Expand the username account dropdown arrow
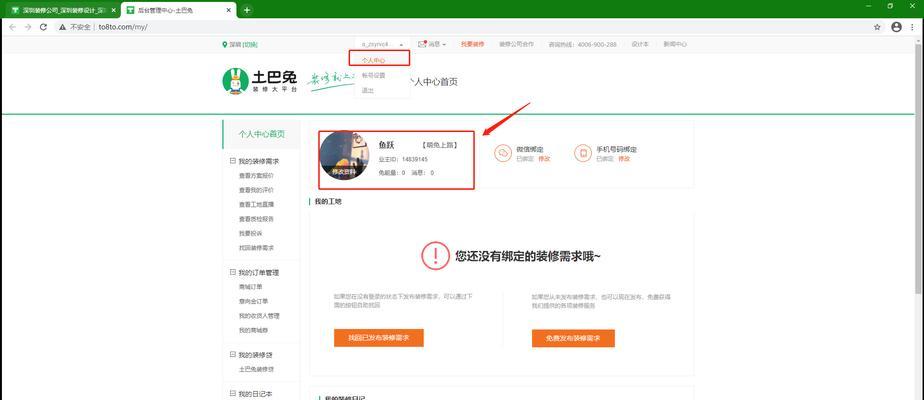This screenshot has height=400, width=924. [x=401, y=45]
